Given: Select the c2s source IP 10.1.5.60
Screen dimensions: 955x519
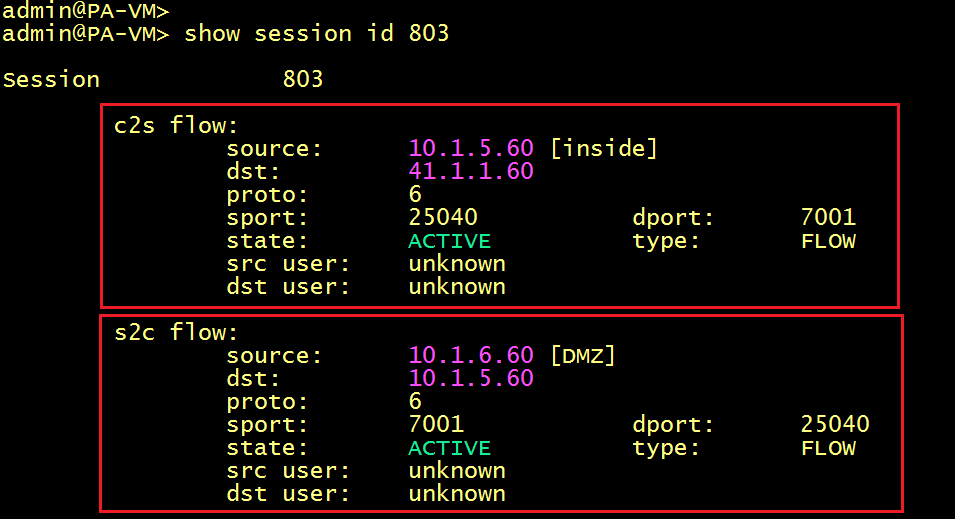Looking at the screenshot, I should click(x=471, y=148).
